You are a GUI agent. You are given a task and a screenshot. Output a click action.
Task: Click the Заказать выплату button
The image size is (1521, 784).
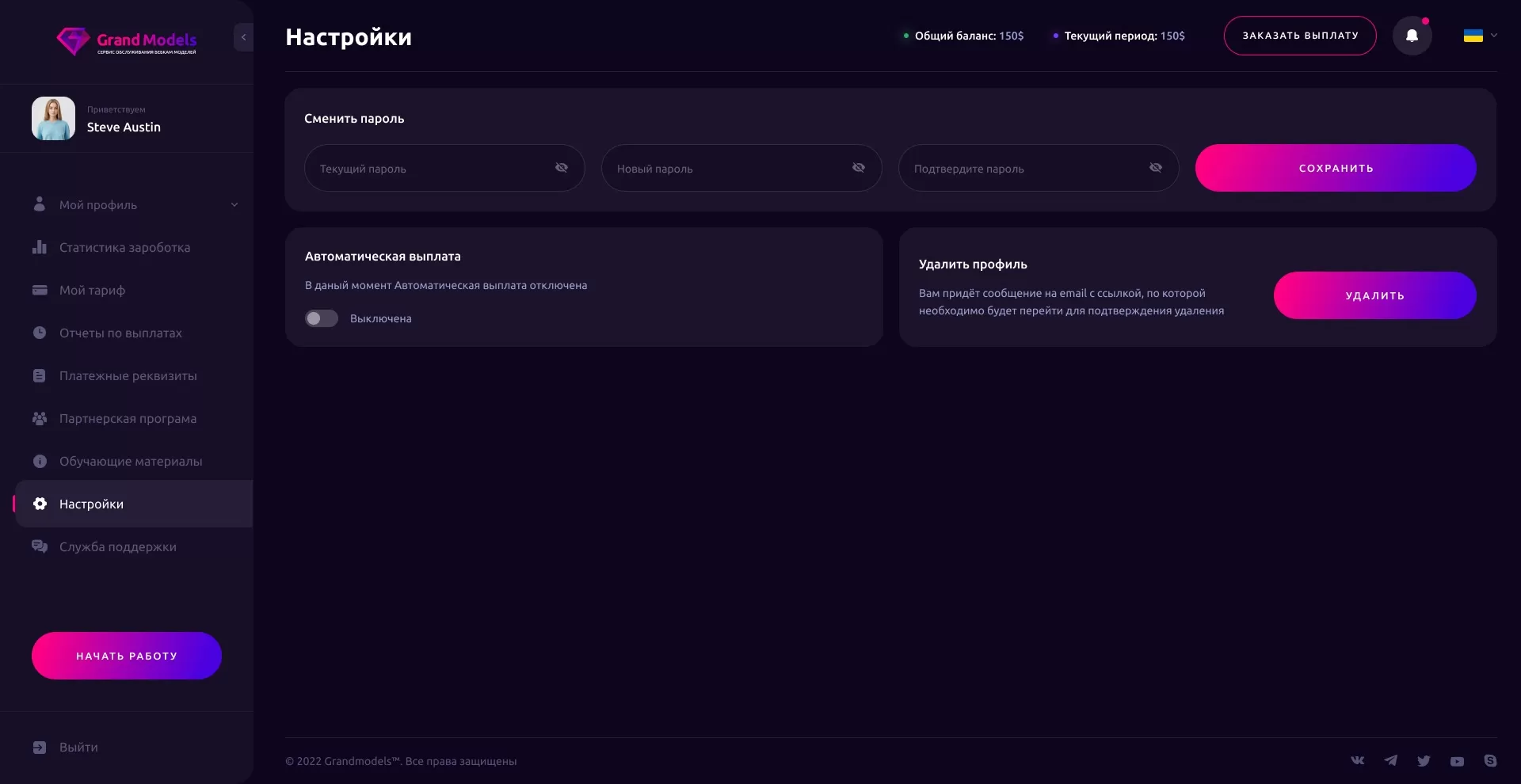pos(1300,36)
